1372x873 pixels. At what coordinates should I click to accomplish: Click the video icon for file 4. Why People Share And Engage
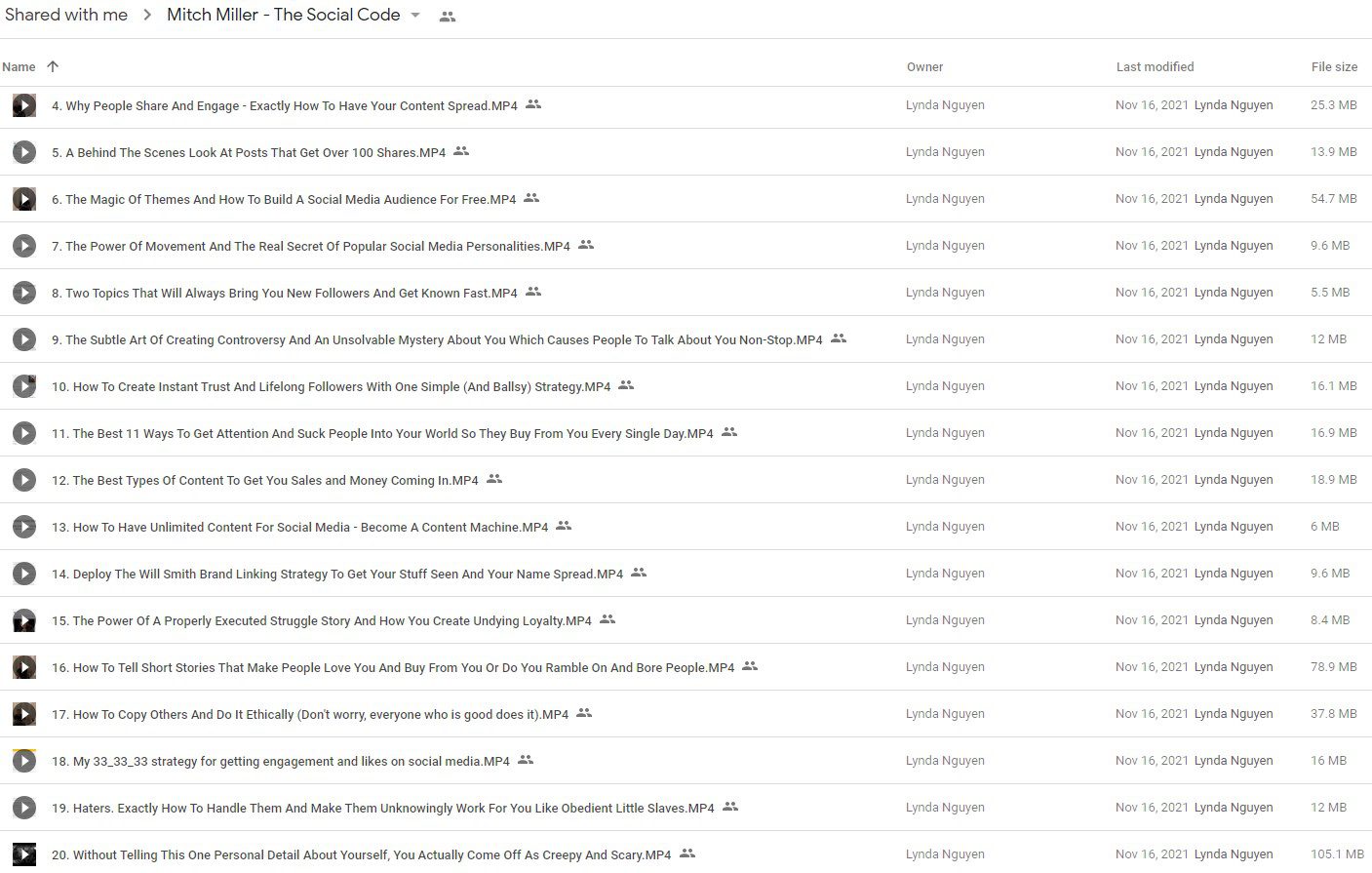click(x=24, y=105)
